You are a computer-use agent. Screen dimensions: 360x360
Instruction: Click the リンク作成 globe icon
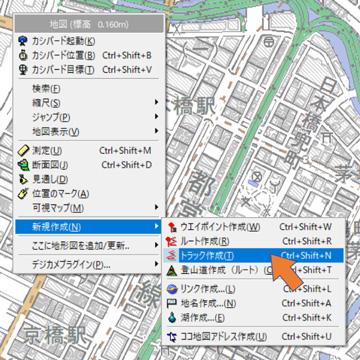pos(171,289)
